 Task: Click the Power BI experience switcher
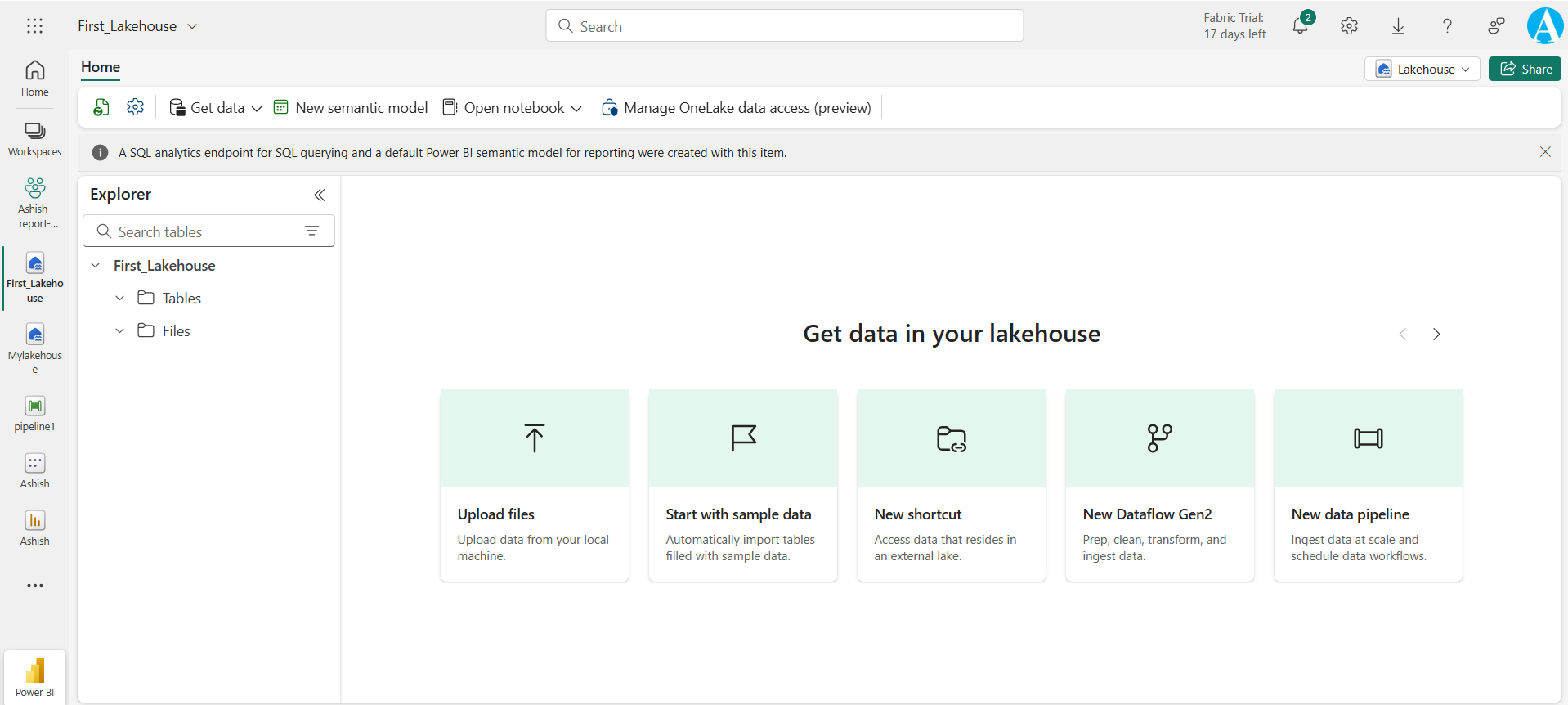(34, 677)
